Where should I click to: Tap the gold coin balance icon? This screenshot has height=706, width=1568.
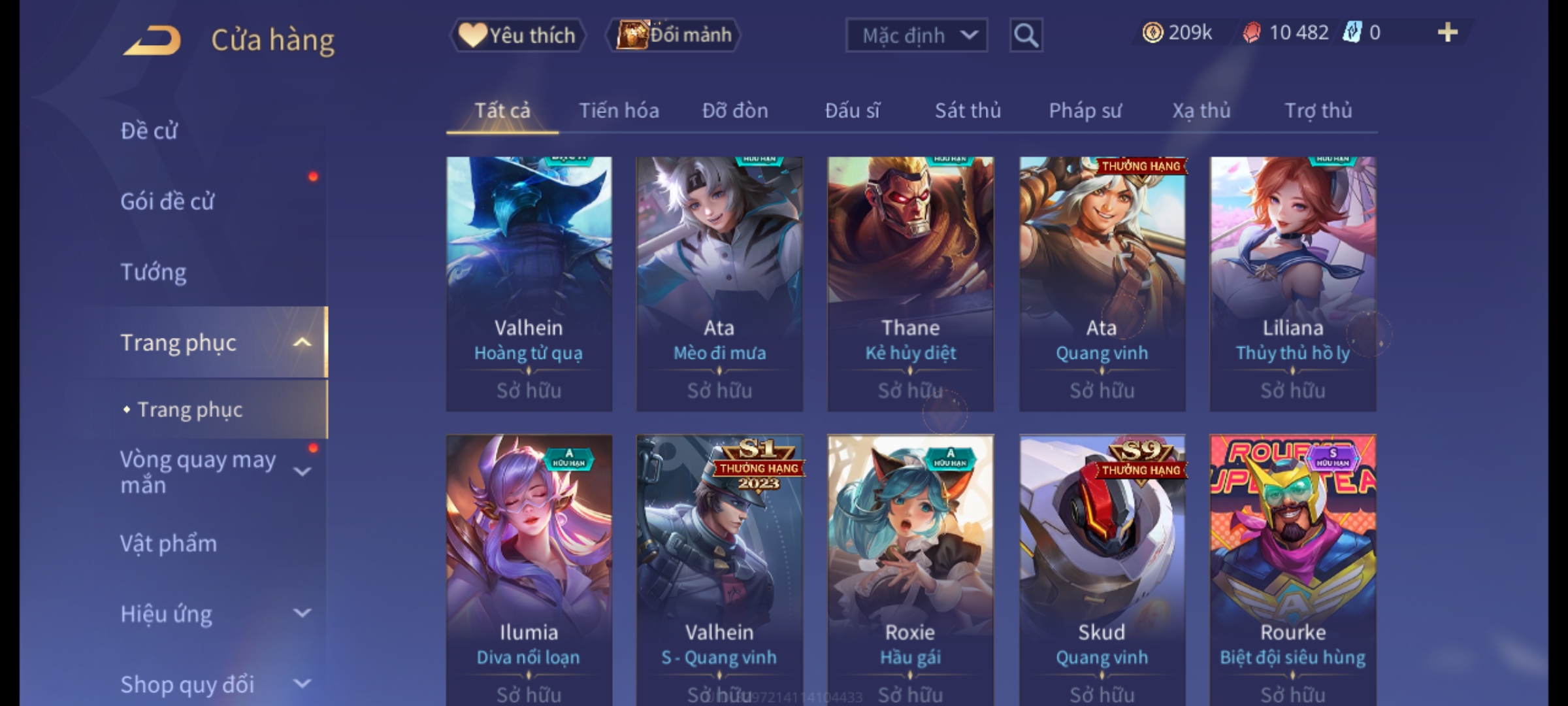pos(1152,33)
